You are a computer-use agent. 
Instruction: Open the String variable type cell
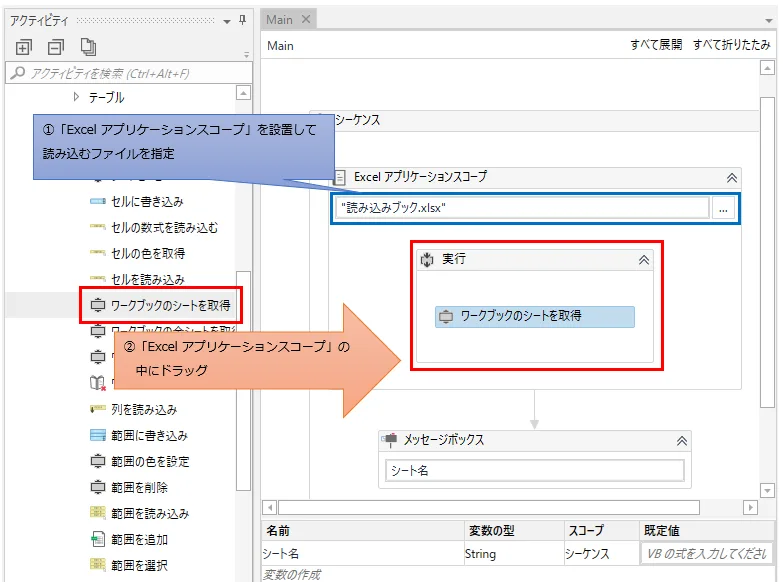[x=514, y=554]
